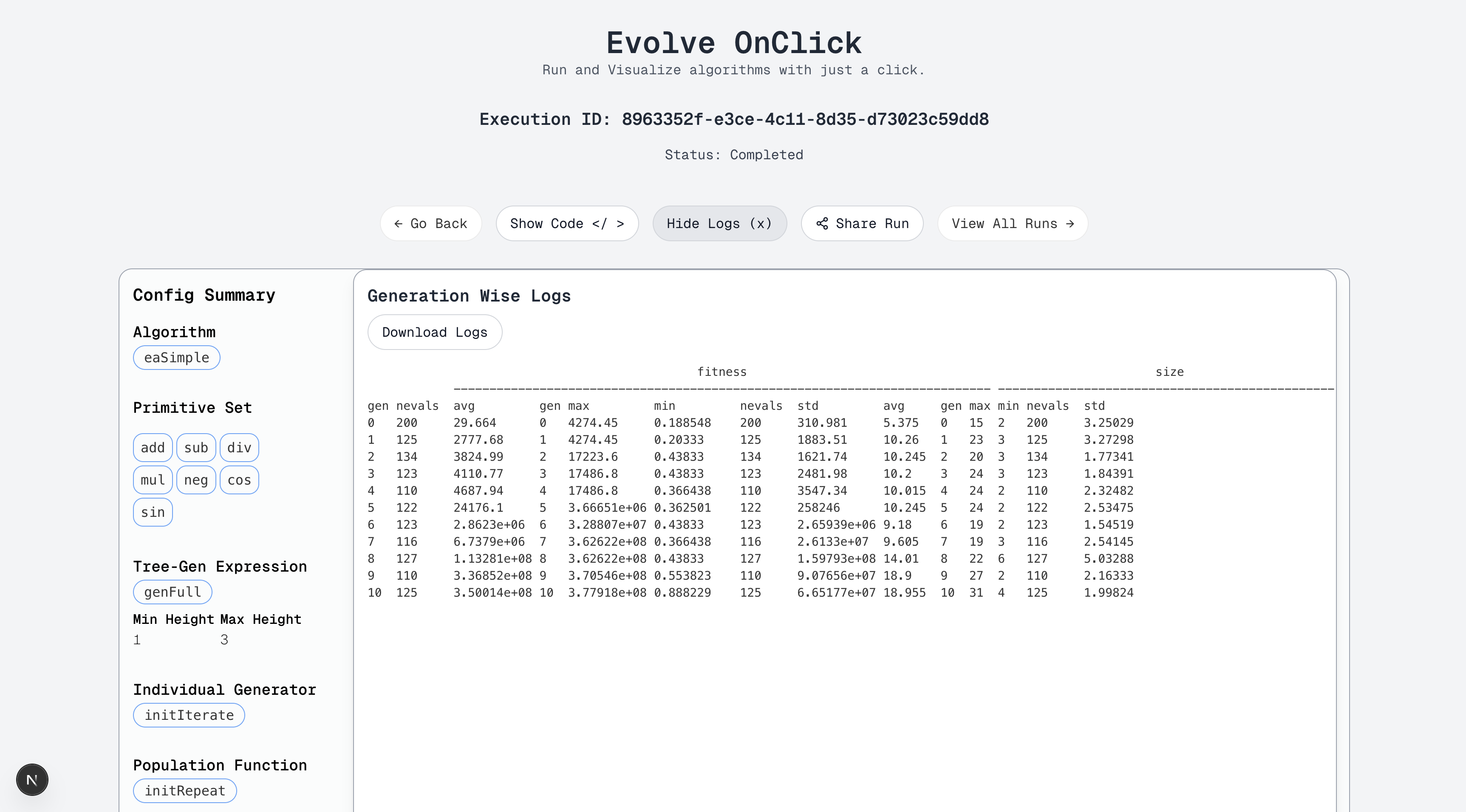Click the cos primitive chip
The height and width of the screenshot is (812, 1466).
coord(239,480)
